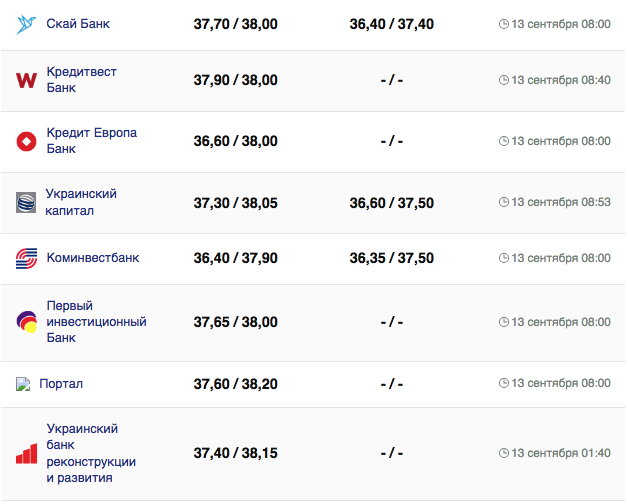Open the Первый инвестиционный Банк link
629x504 pixels.
coord(96,322)
